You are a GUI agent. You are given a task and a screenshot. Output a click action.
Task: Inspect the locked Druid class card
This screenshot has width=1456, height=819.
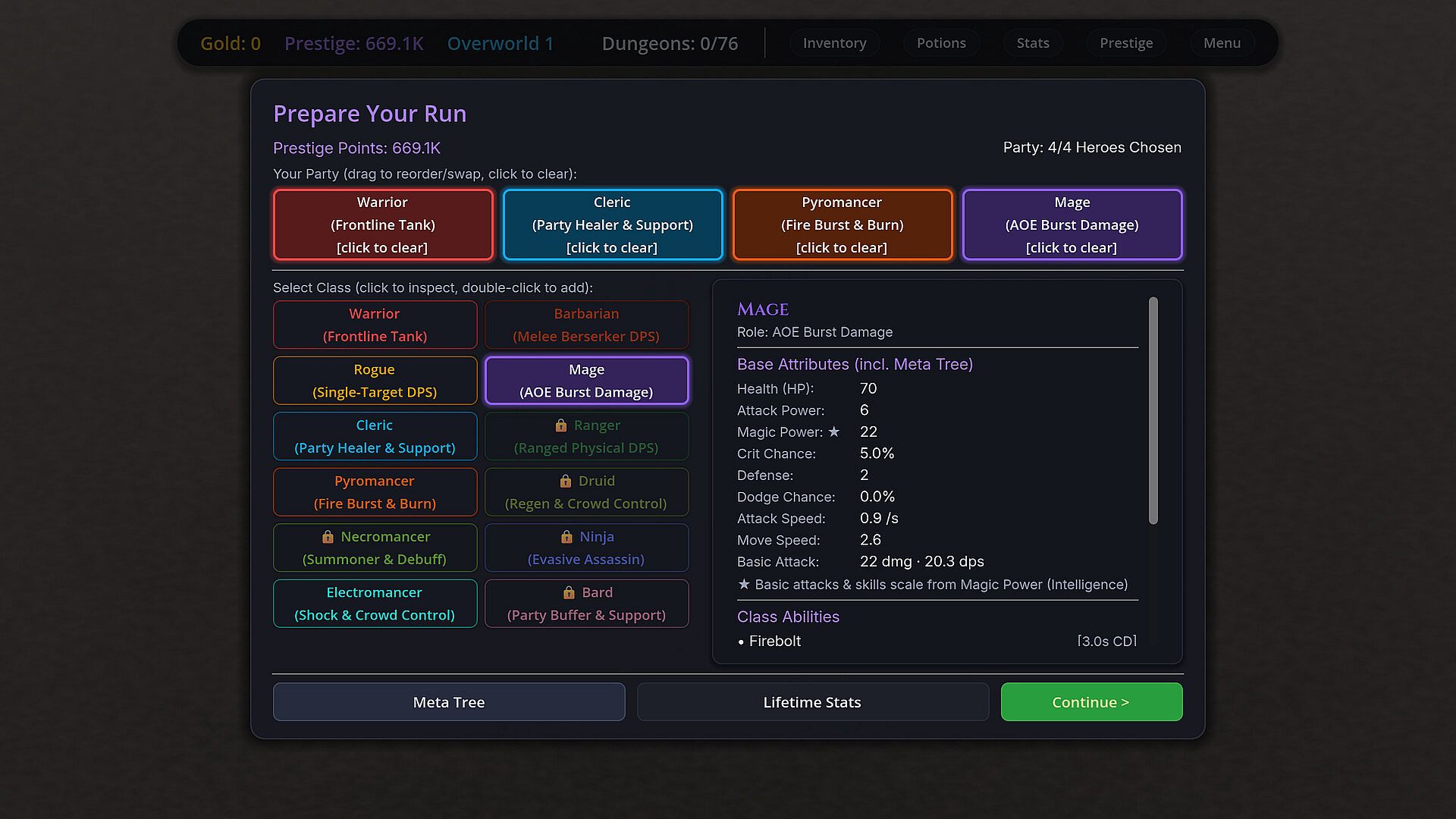(586, 492)
